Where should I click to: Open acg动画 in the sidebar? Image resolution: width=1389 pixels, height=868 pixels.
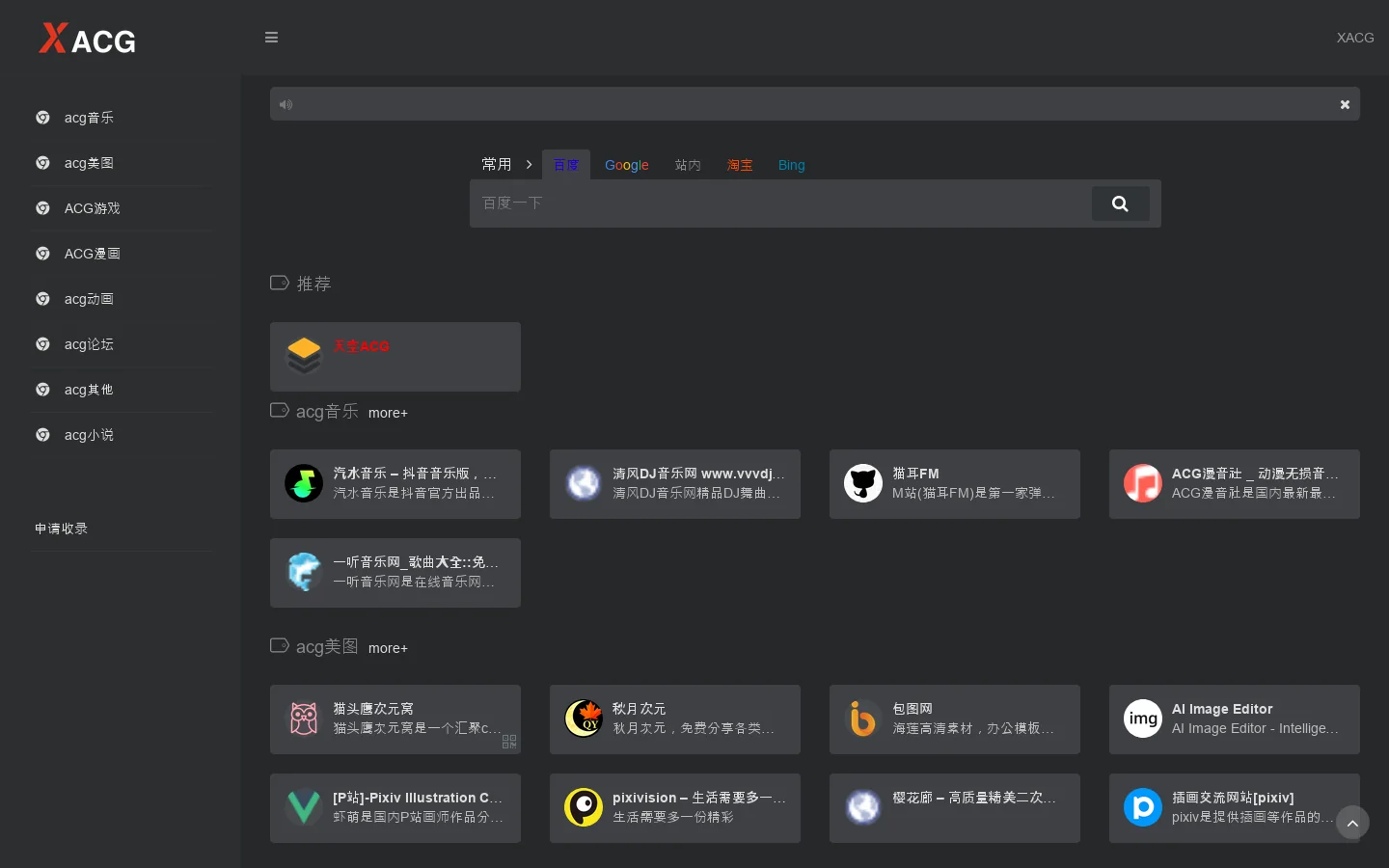(x=89, y=299)
